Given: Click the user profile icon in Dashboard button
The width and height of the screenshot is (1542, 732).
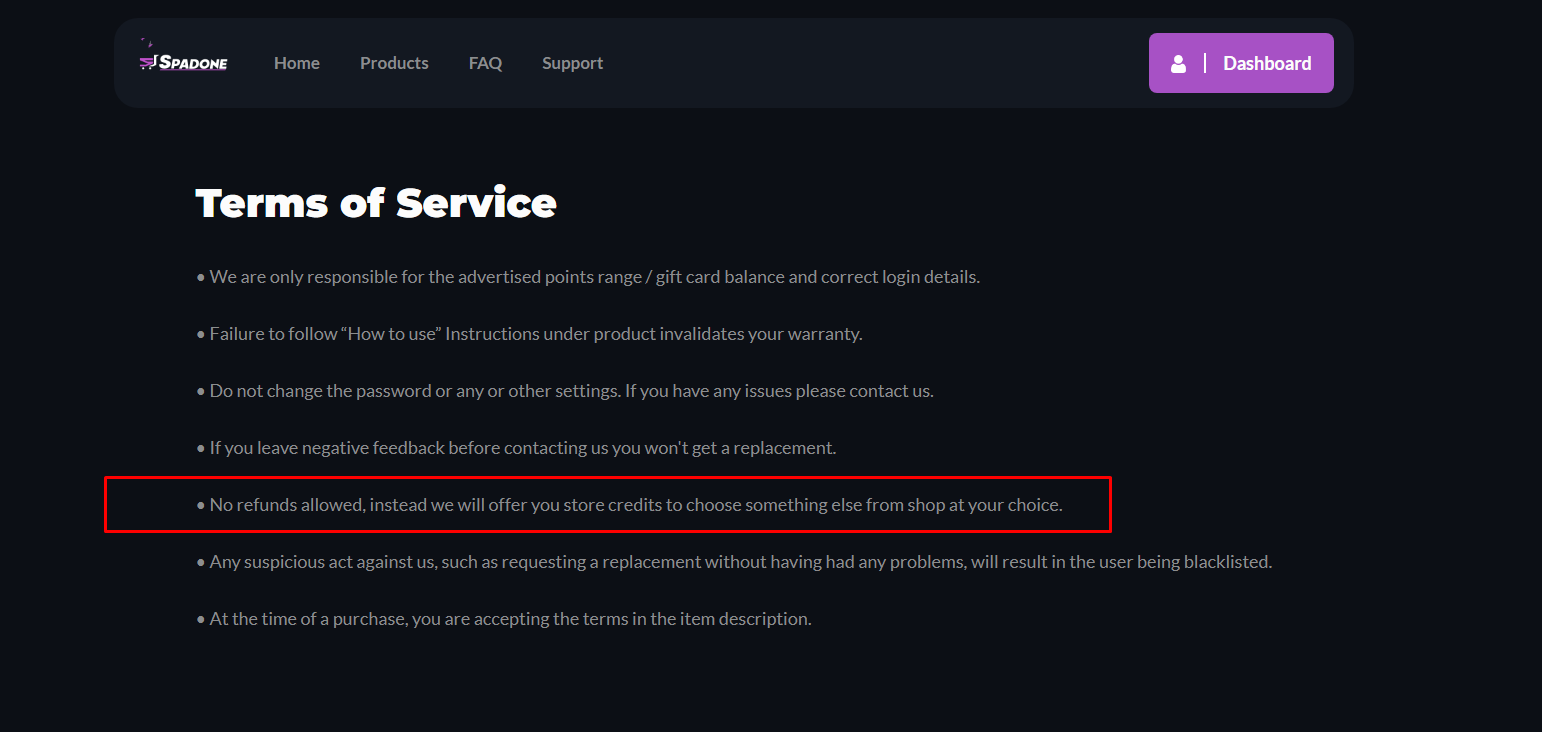Looking at the screenshot, I should (1178, 63).
